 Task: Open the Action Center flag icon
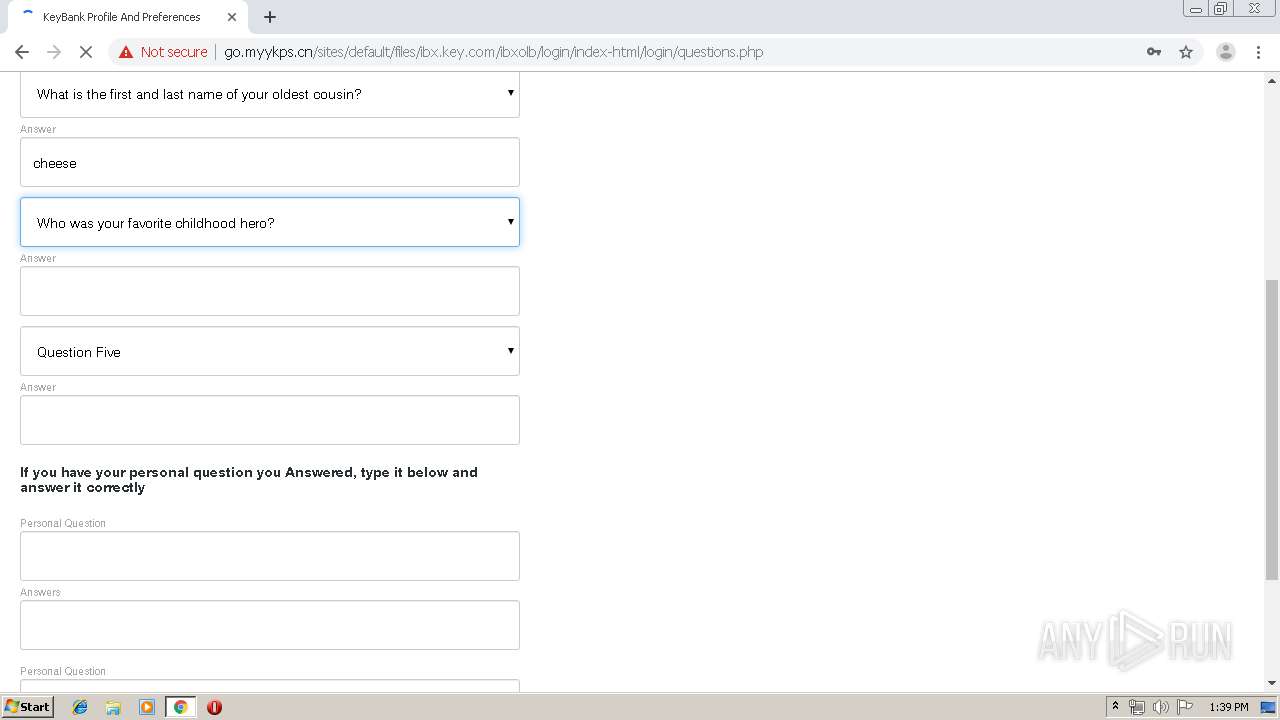[x=1185, y=707]
